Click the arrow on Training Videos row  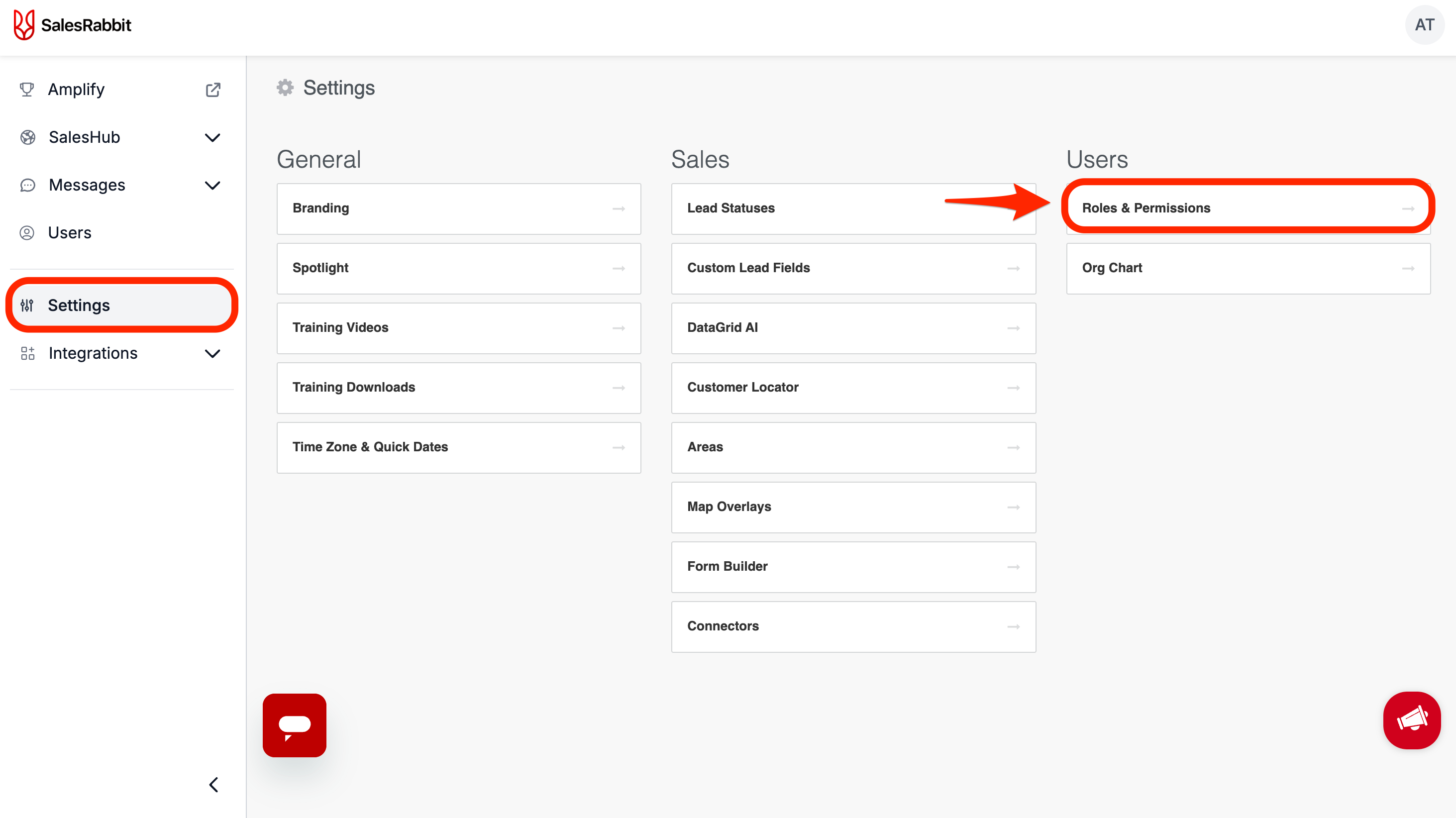pyautogui.click(x=619, y=328)
